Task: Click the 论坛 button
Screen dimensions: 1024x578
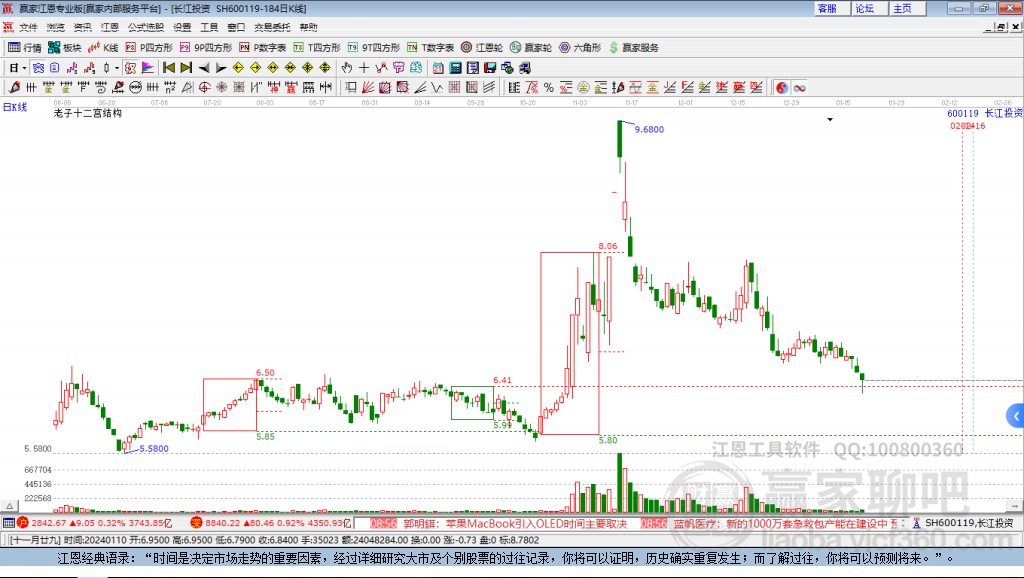Action: pyautogui.click(x=869, y=8)
